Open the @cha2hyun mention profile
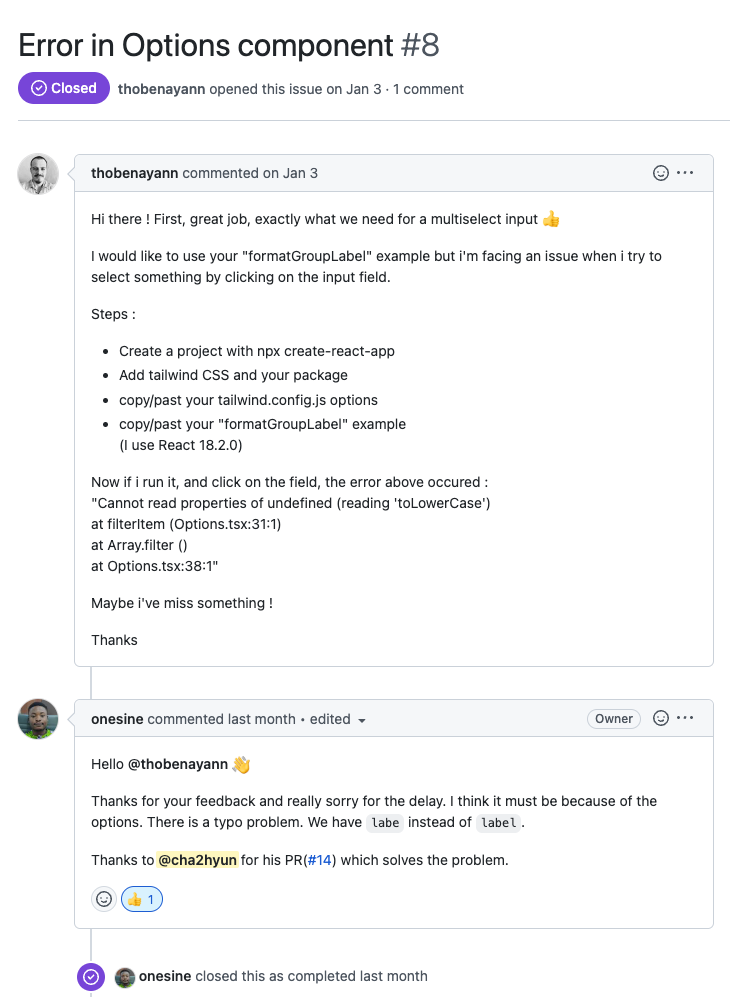 click(x=197, y=859)
